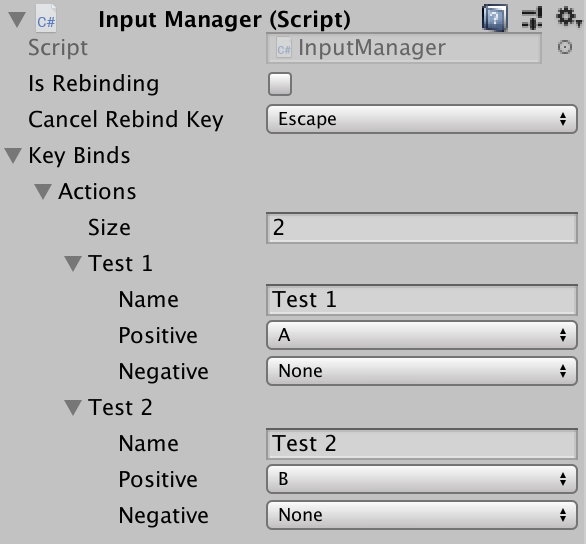Open the object picker circle beside InputManager
The width and height of the screenshot is (586, 544).
(x=565, y=47)
